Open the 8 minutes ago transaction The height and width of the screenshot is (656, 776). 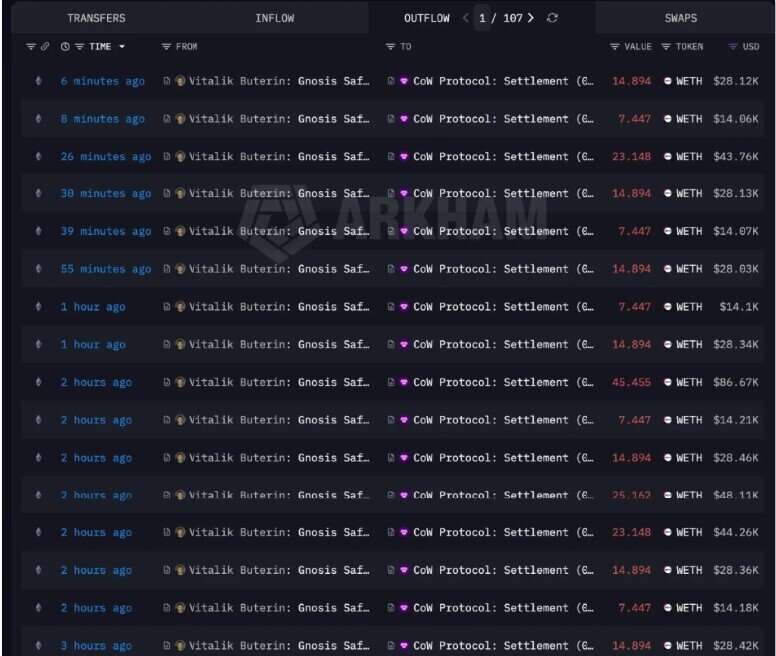pyautogui.click(x=102, y=119)
